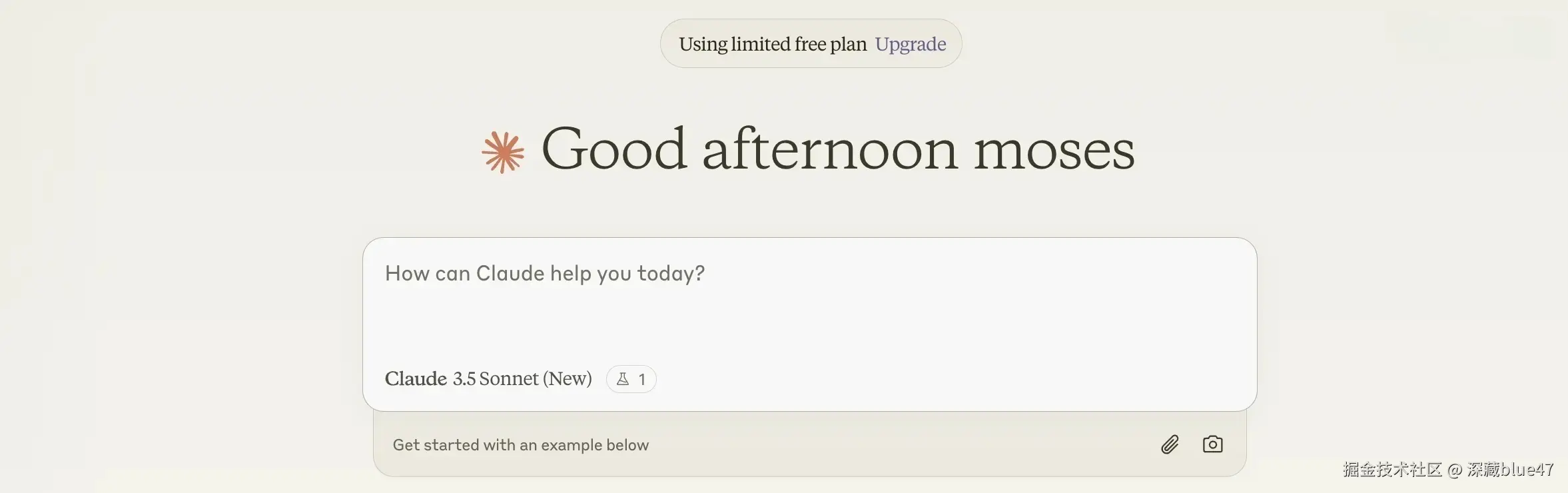Image resolution: width=1568 pixels, height=493 pixels.
Task: Click the camera screenshot capture icon
Action: point(1212,444)
